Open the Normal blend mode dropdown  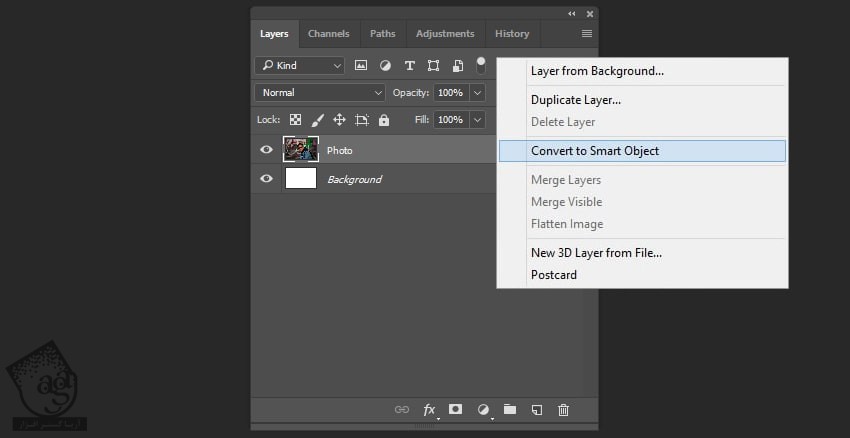[x=320, y=93]
